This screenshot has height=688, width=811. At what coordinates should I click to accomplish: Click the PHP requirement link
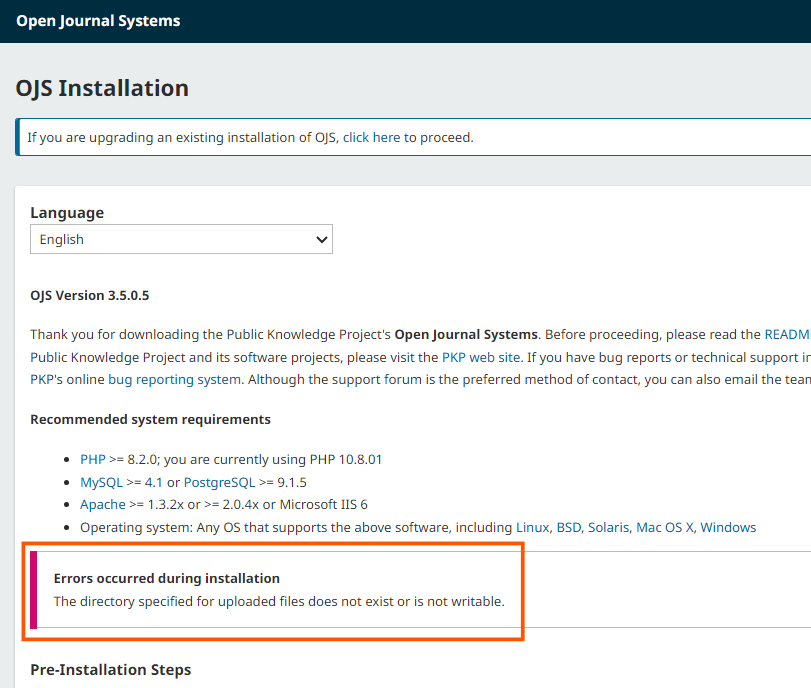(x=93, y=459)
